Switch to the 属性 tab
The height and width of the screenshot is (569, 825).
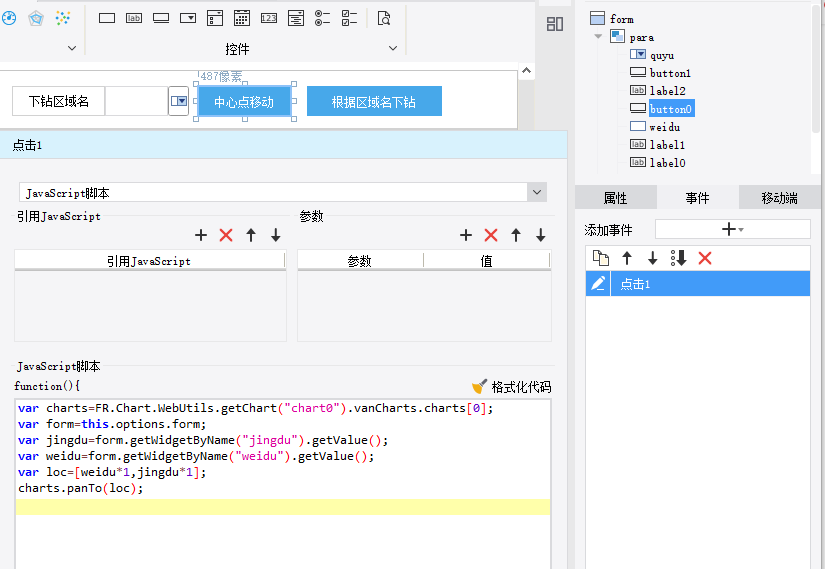pyautogui.click(x=616, y=198)
